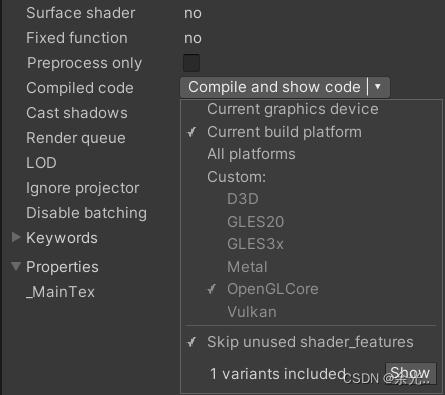Viewport: 445px width, 395px height.
Task: Select GLES20 under Custom platforms
Action: 255,222
